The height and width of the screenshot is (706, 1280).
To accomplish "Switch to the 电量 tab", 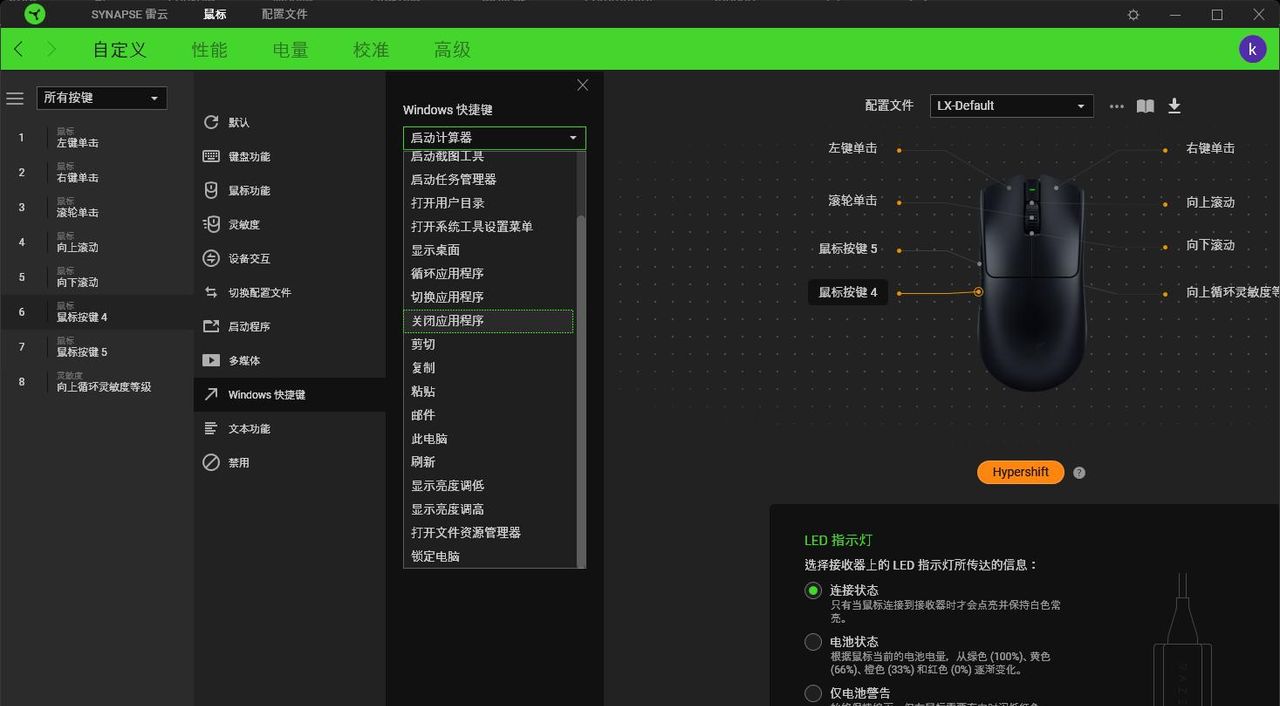I will 291,49.
